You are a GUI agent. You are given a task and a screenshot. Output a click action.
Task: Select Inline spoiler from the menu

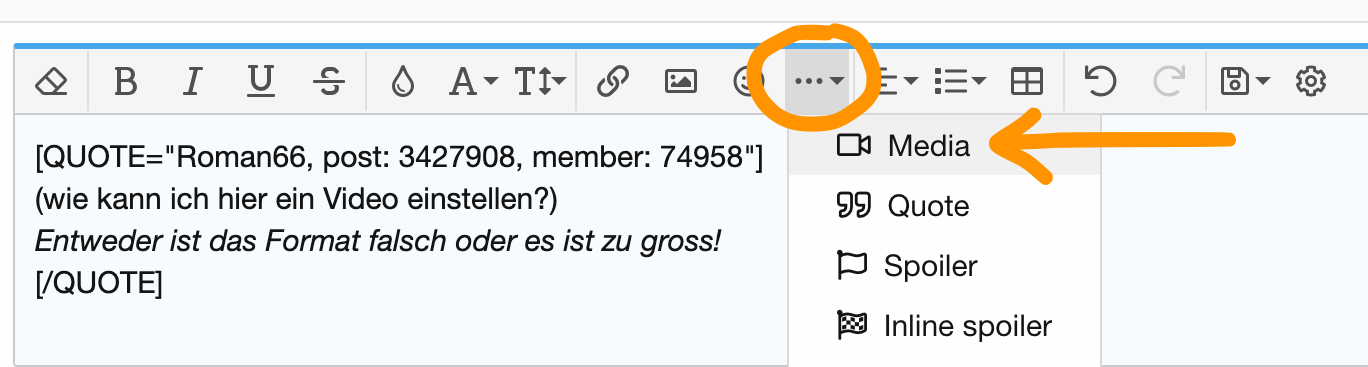tap(944, 326)
